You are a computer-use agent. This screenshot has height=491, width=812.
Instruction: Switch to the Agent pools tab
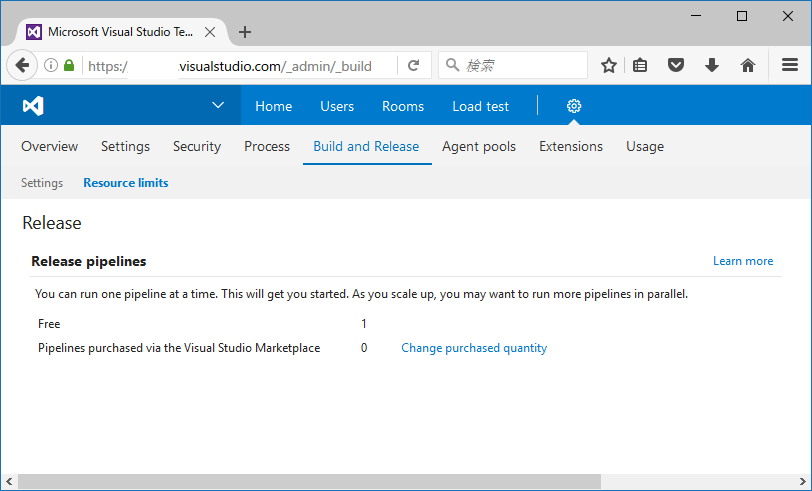click(x=479, y=147)
